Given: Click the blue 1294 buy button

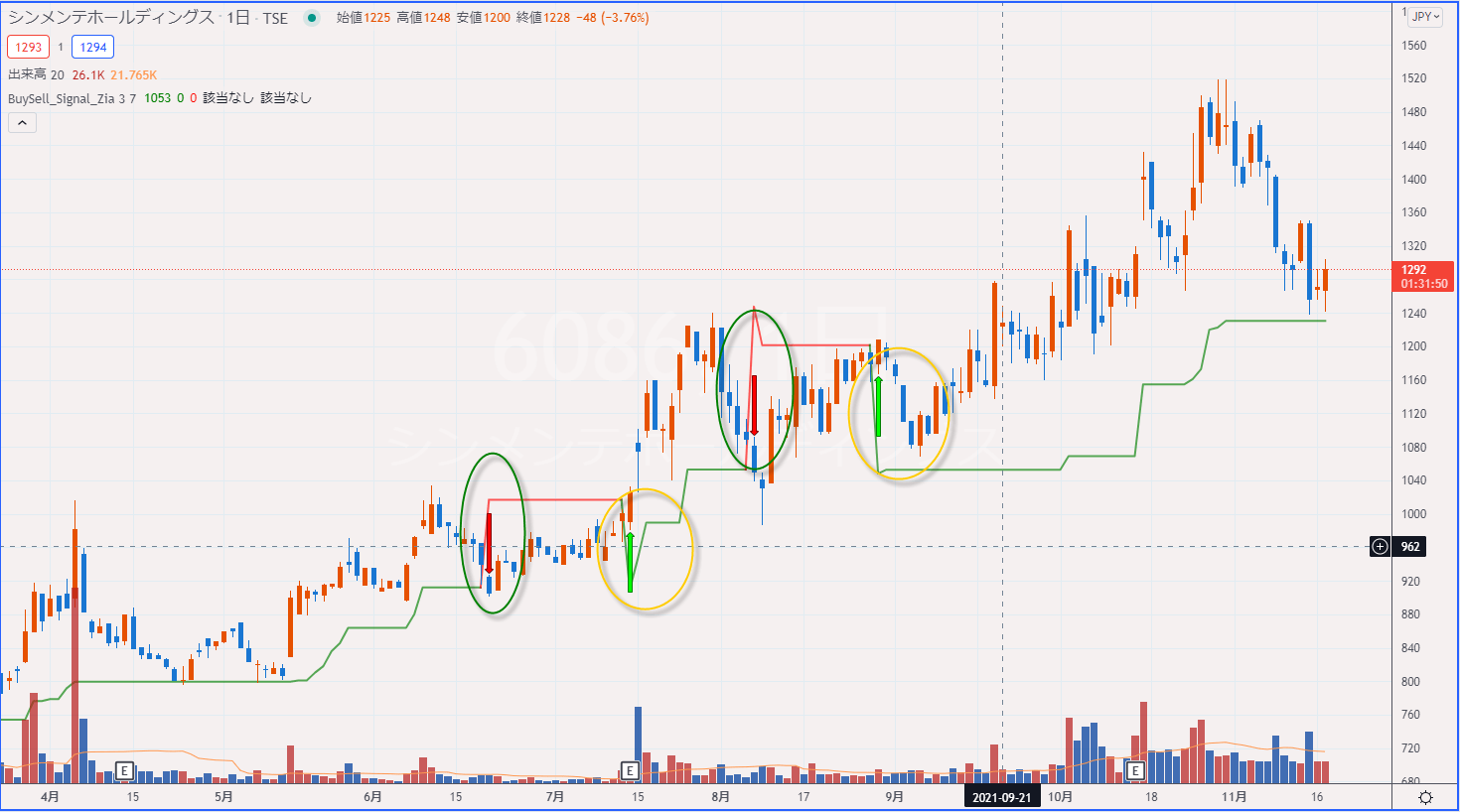Looking at the screenshot, I should pyautogui.click(x=92, y=47).
